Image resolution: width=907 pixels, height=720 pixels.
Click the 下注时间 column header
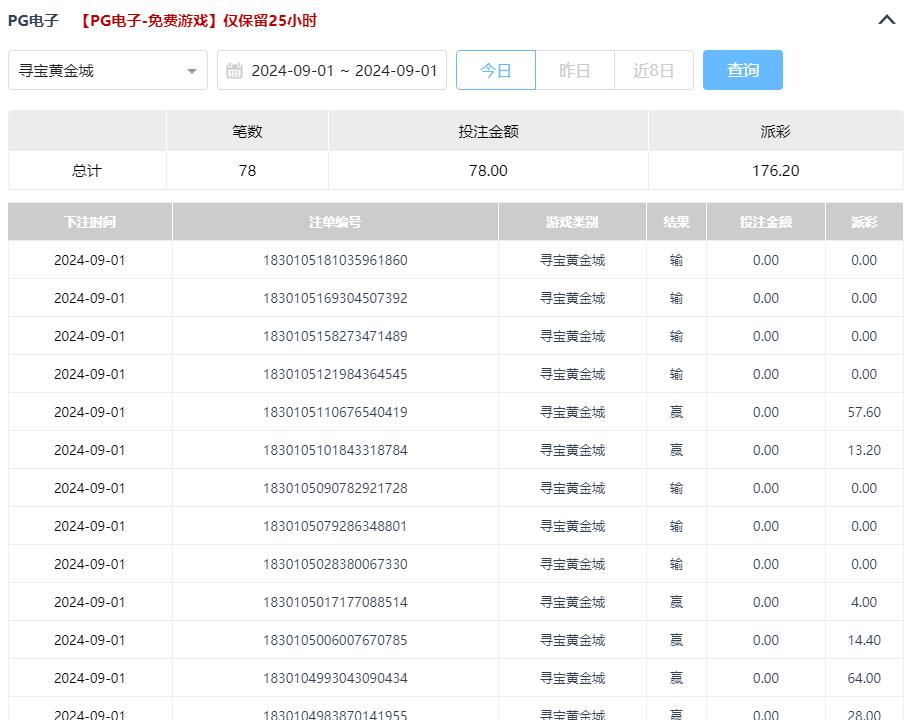point(90,222)
